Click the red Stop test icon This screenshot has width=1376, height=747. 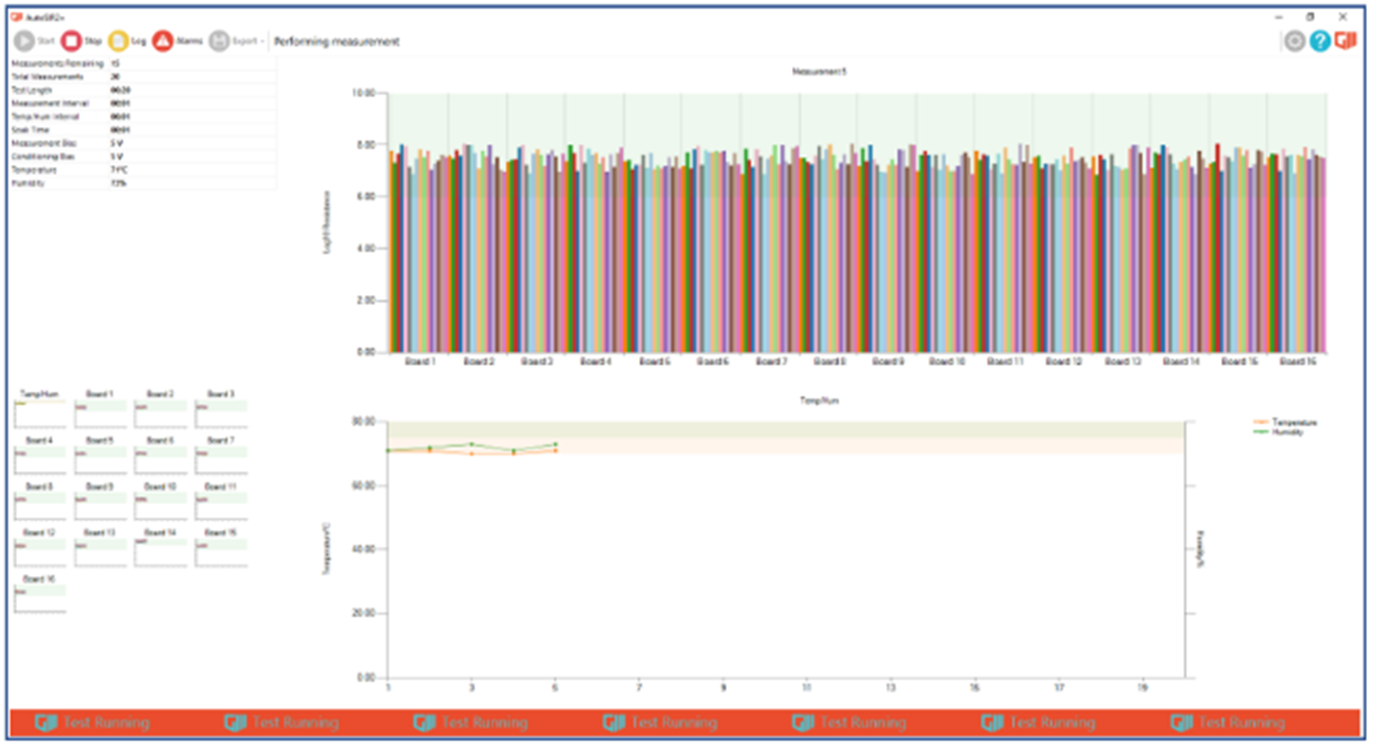pyautogui.click(x=71, y=42)
